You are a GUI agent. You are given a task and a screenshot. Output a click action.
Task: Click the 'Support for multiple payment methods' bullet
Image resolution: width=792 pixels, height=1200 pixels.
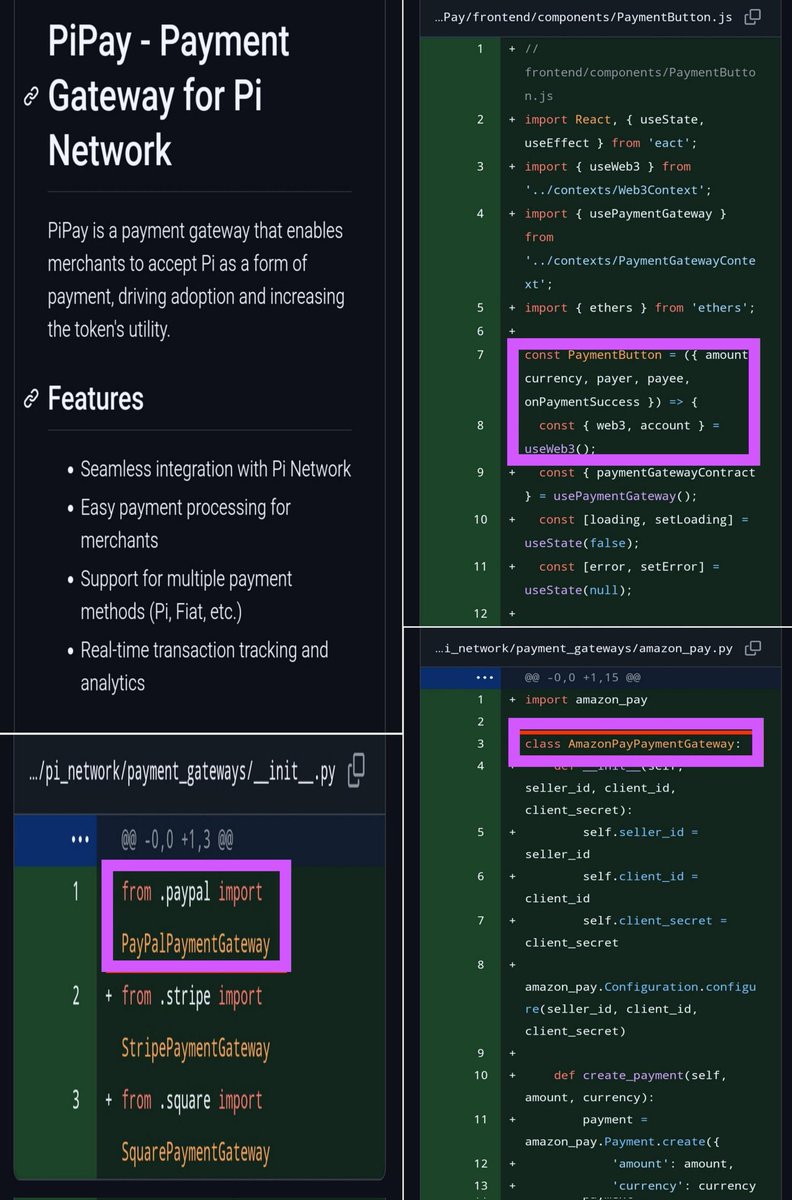(186, 594)
